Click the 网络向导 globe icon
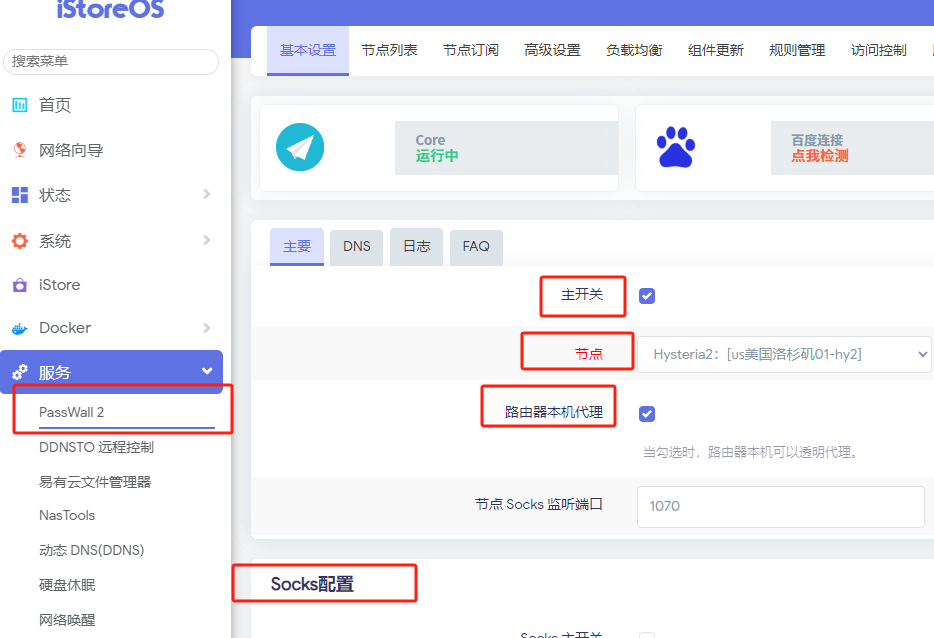This screenshot has height=638, width=934. point(19,150)
